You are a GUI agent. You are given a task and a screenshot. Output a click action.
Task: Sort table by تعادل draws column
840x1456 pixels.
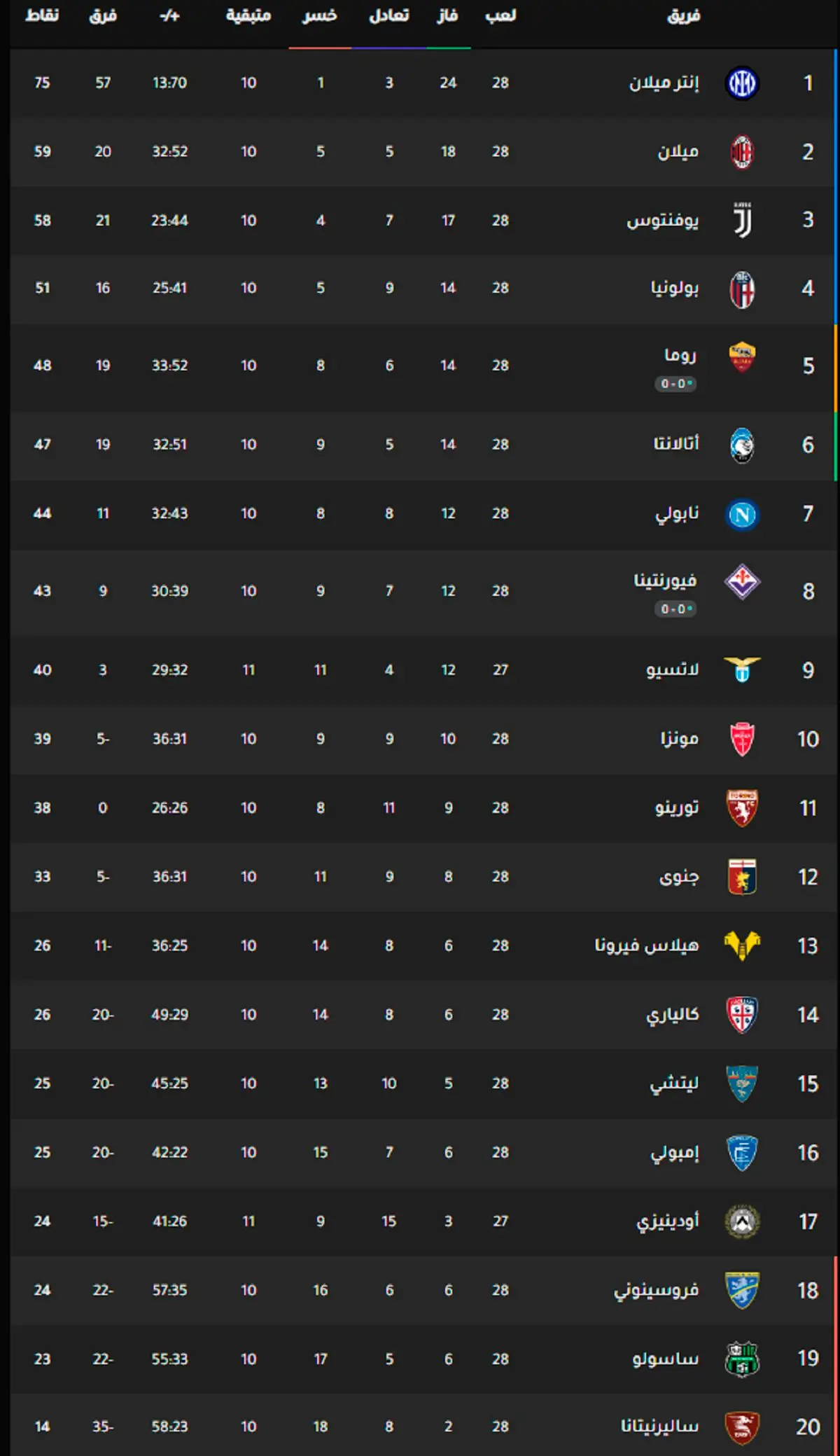(389, 15)
